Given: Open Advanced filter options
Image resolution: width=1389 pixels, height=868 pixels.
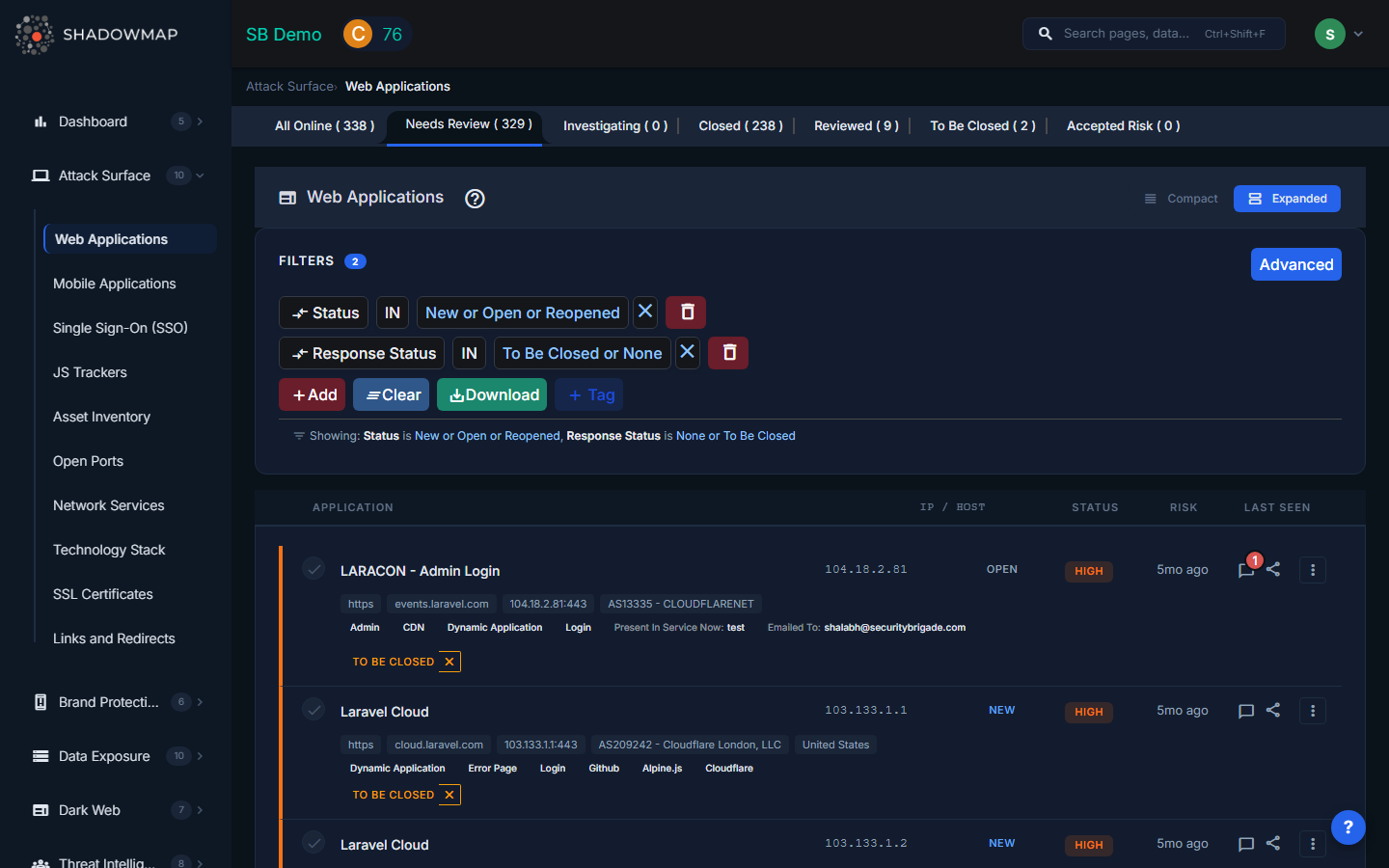Looking at the screenshot, I should (1295, 263).
